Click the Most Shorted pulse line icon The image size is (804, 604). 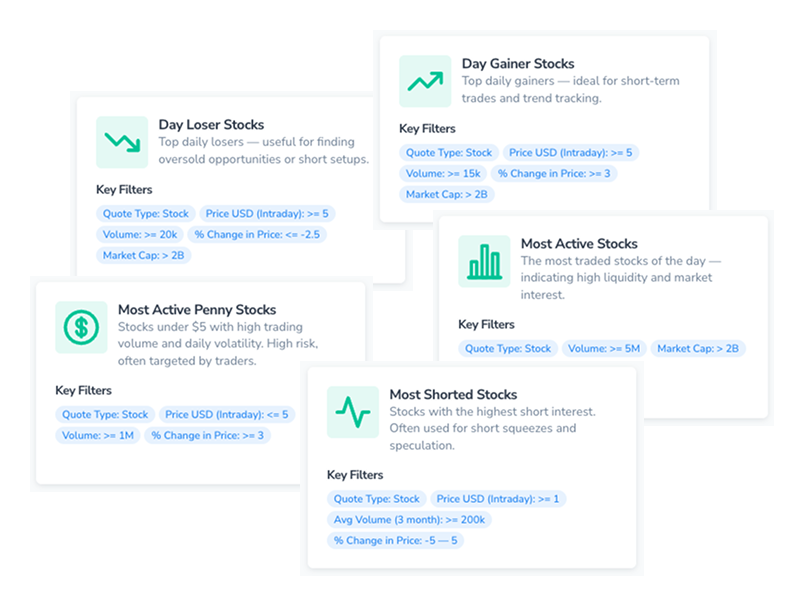pos(353,411)
